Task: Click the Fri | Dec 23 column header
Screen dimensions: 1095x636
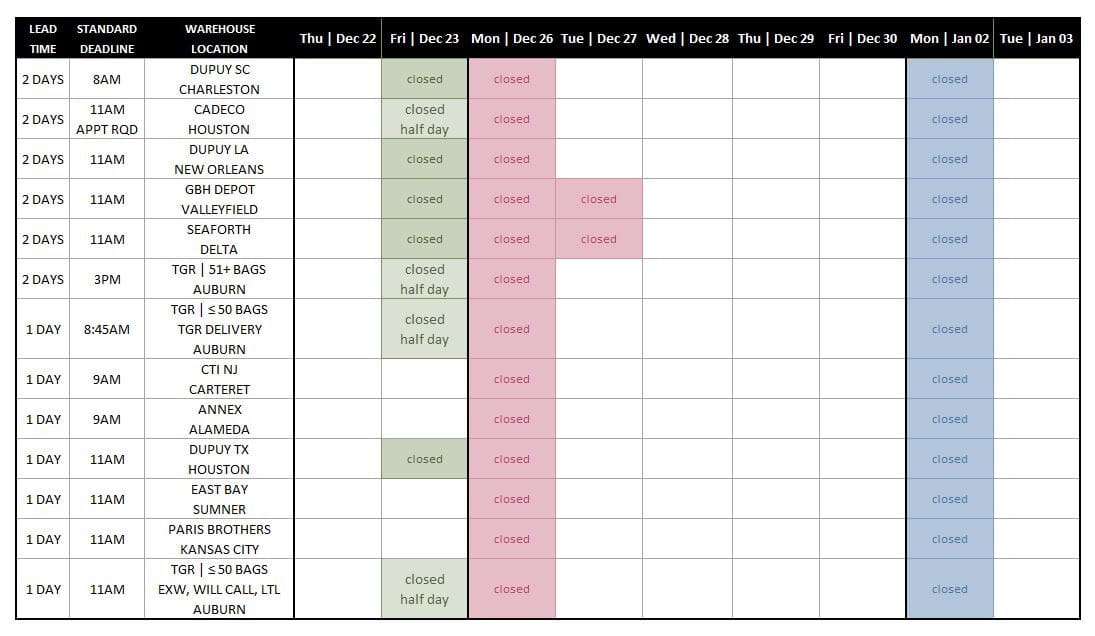Action: pyautogui.click(x=425, y=38)
